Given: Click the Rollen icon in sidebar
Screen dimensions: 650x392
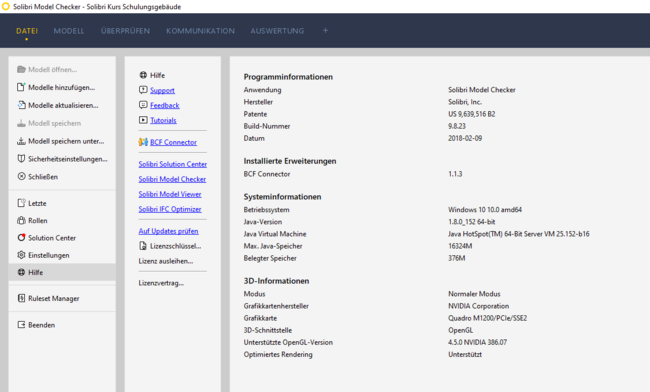Looking at the screenshot, I should pyautogui.click(x=21, y=220).
